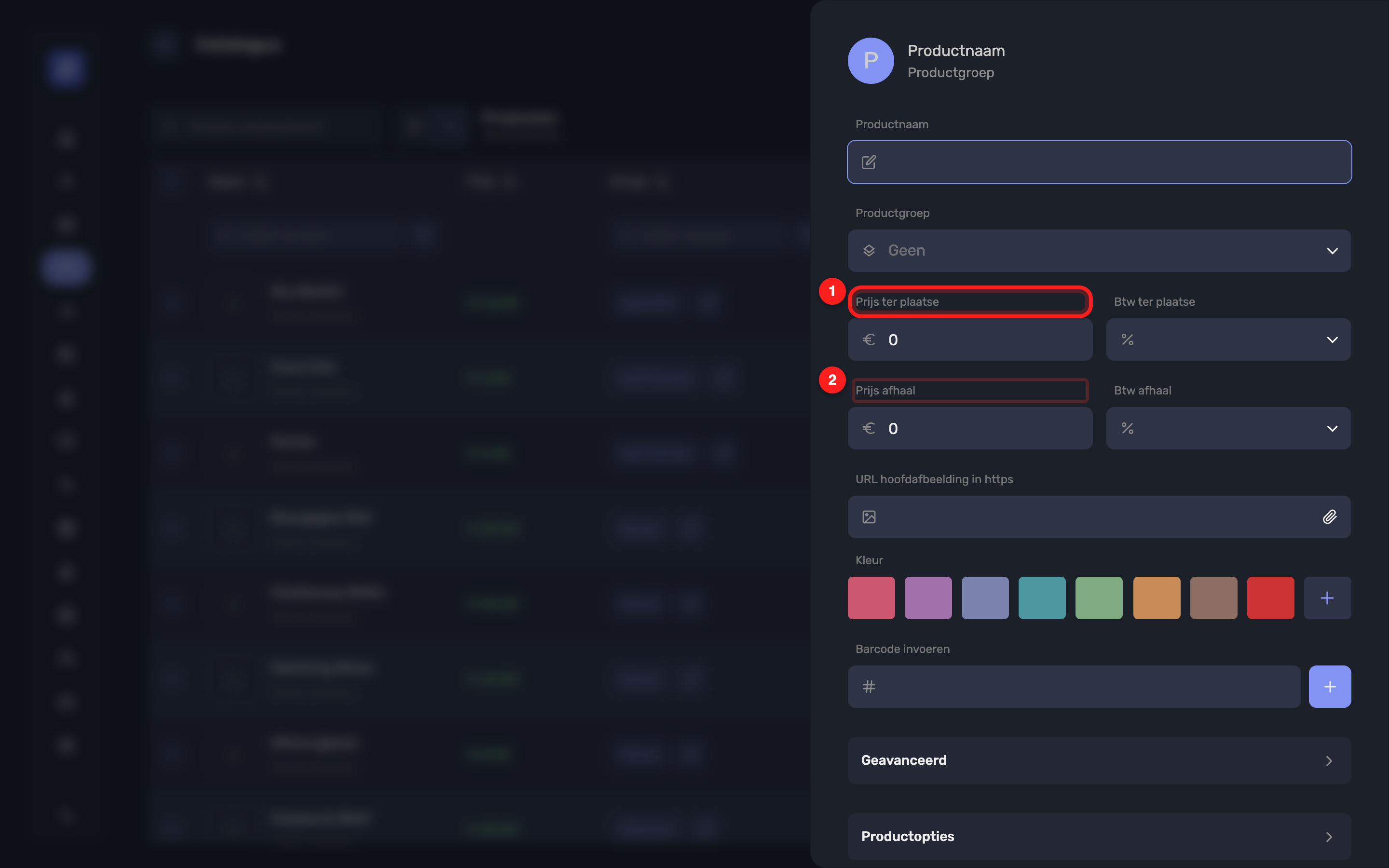Open the Btw afhaal percentage dropdown
This screenshot has height=868, width=1389.
pyautogui.click(x=1228, y=428)
